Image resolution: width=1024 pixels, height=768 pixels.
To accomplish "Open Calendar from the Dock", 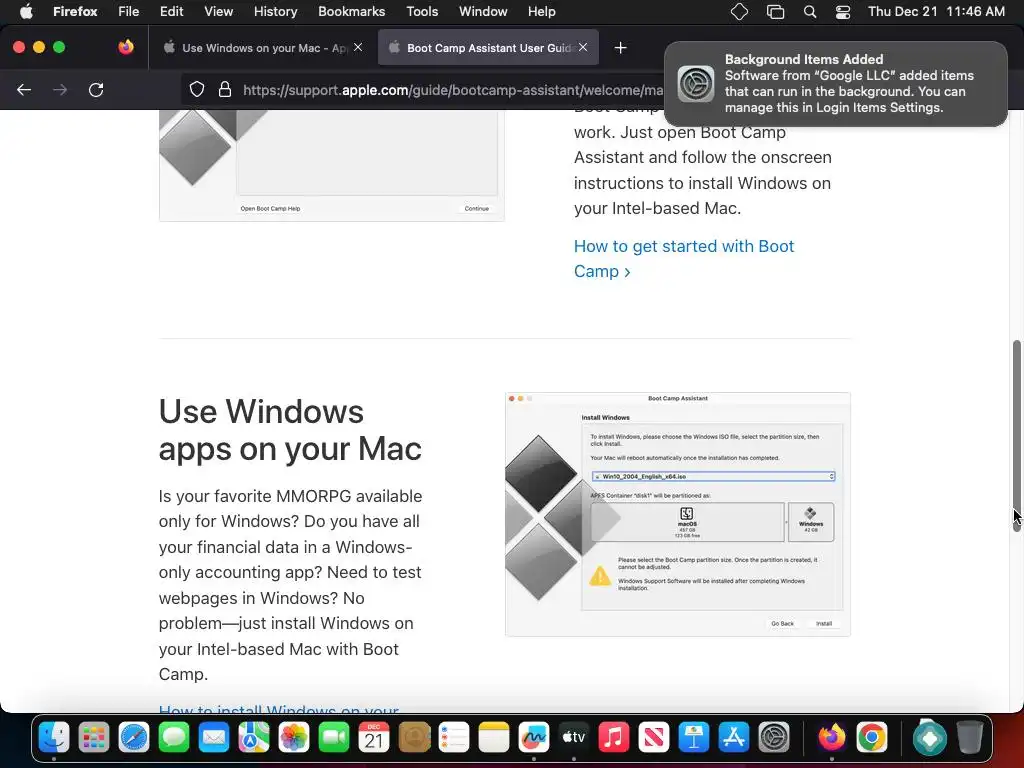I will click(x=374, y=738).
